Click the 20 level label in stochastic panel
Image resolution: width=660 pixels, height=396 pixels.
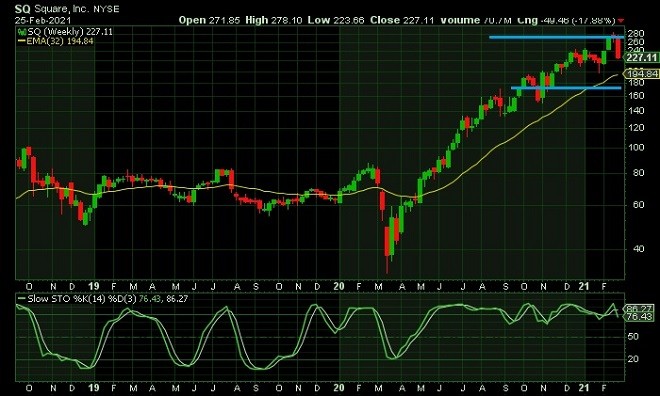(x=633, y=359)
